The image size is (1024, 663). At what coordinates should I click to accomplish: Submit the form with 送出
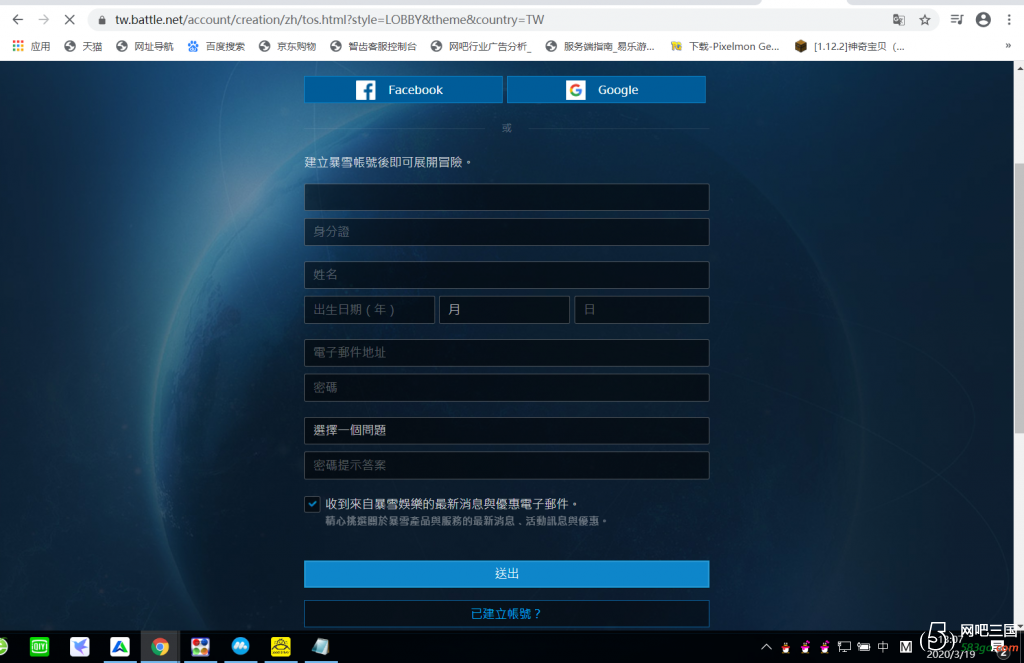pos(507,574)
